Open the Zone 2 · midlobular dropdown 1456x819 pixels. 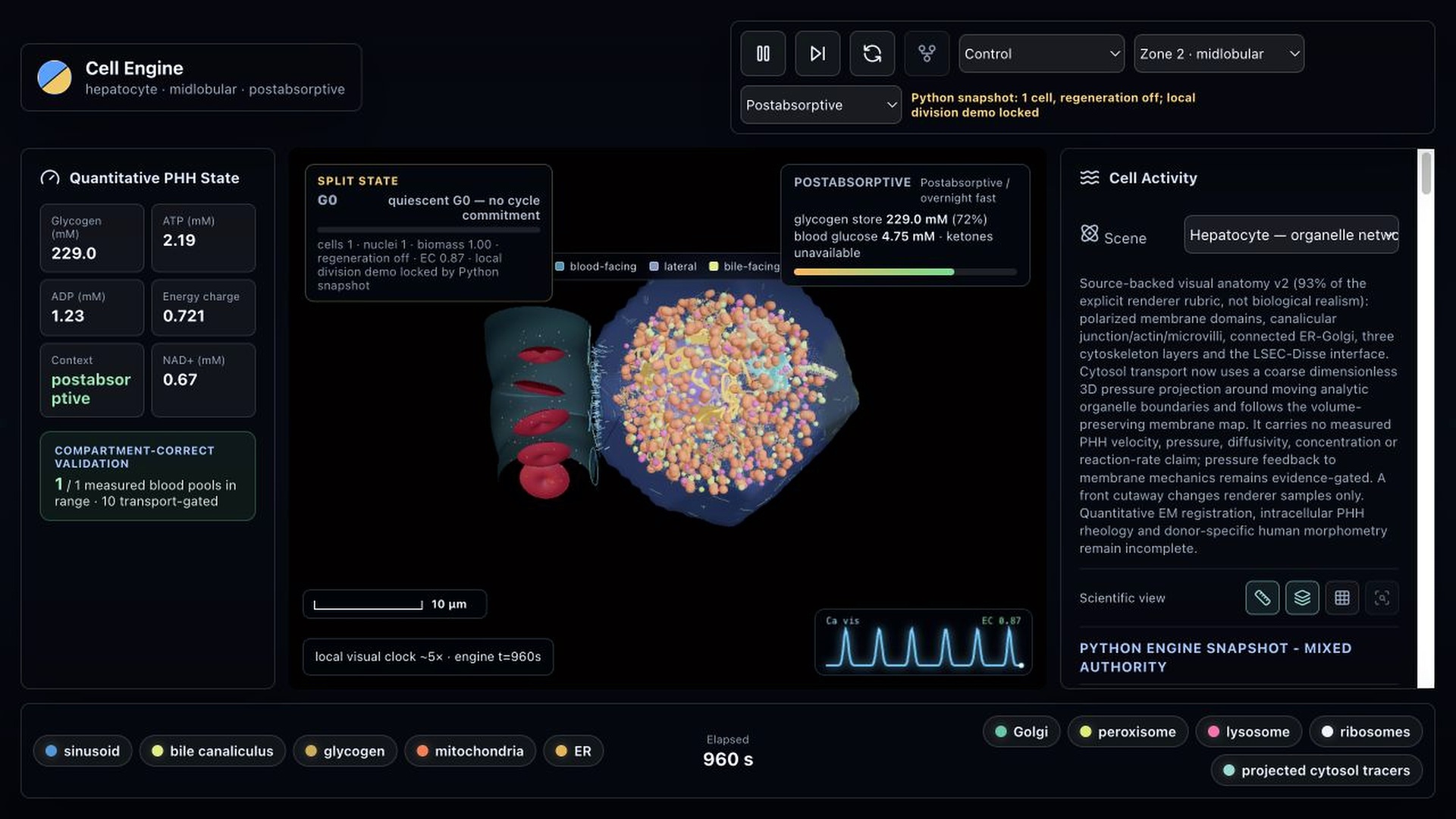pos(1219,54)
